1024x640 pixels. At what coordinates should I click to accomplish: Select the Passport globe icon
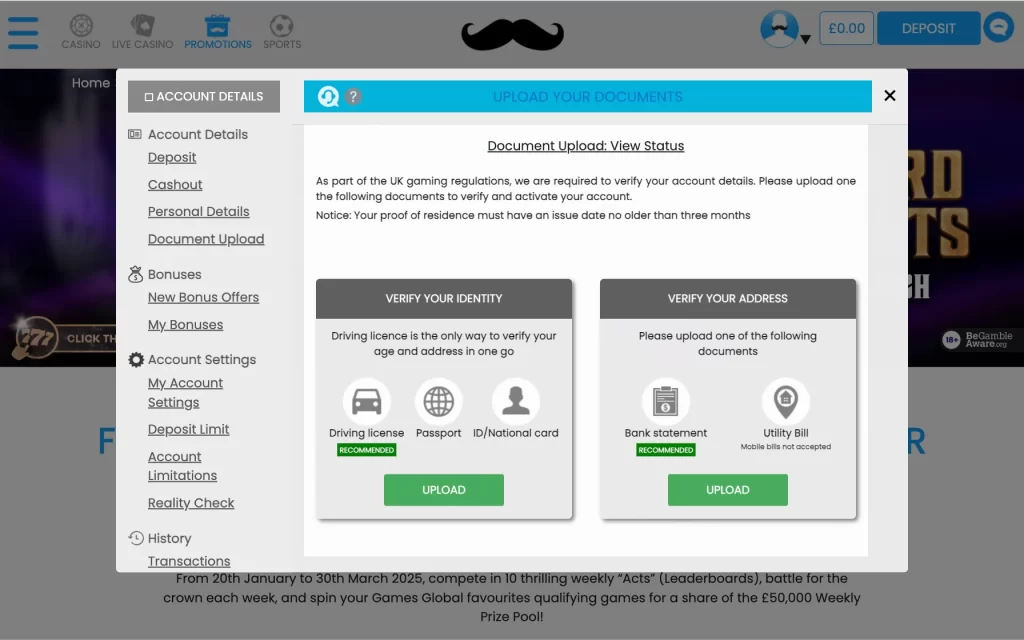coord(438,402)
